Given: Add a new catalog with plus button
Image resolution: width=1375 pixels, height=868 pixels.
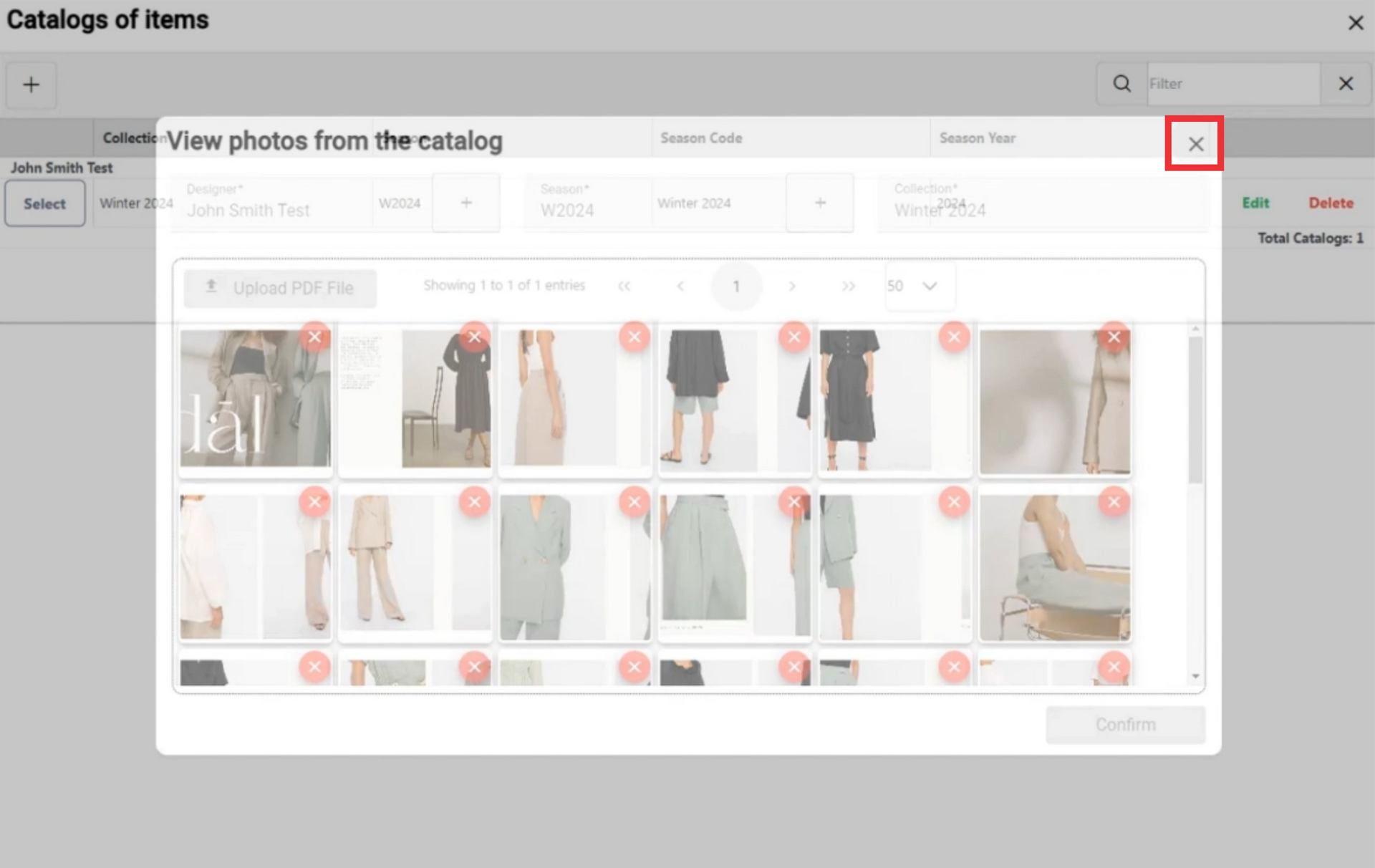Looking at the screenshot, I should (31, 85).
